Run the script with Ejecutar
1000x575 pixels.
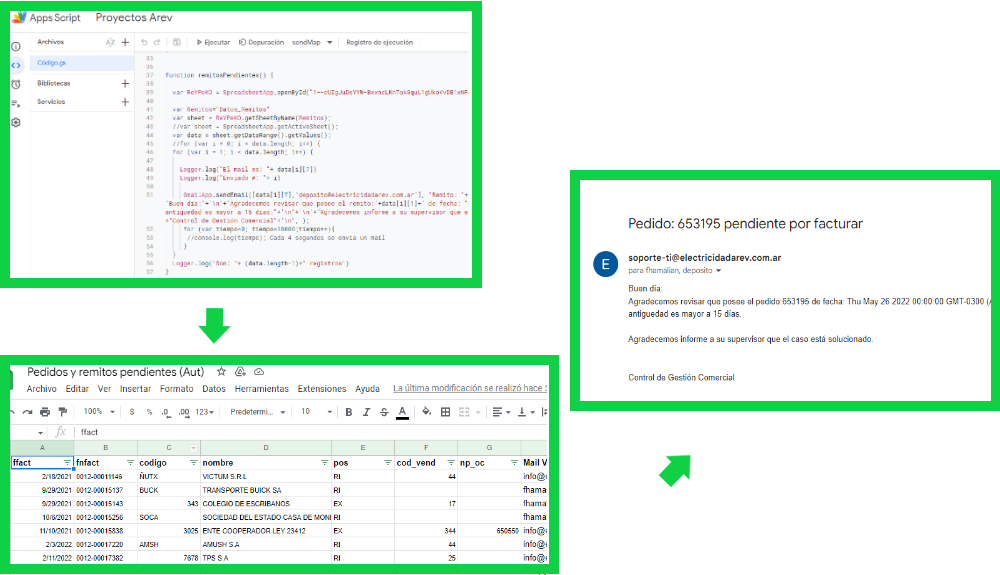pos(213,42)
